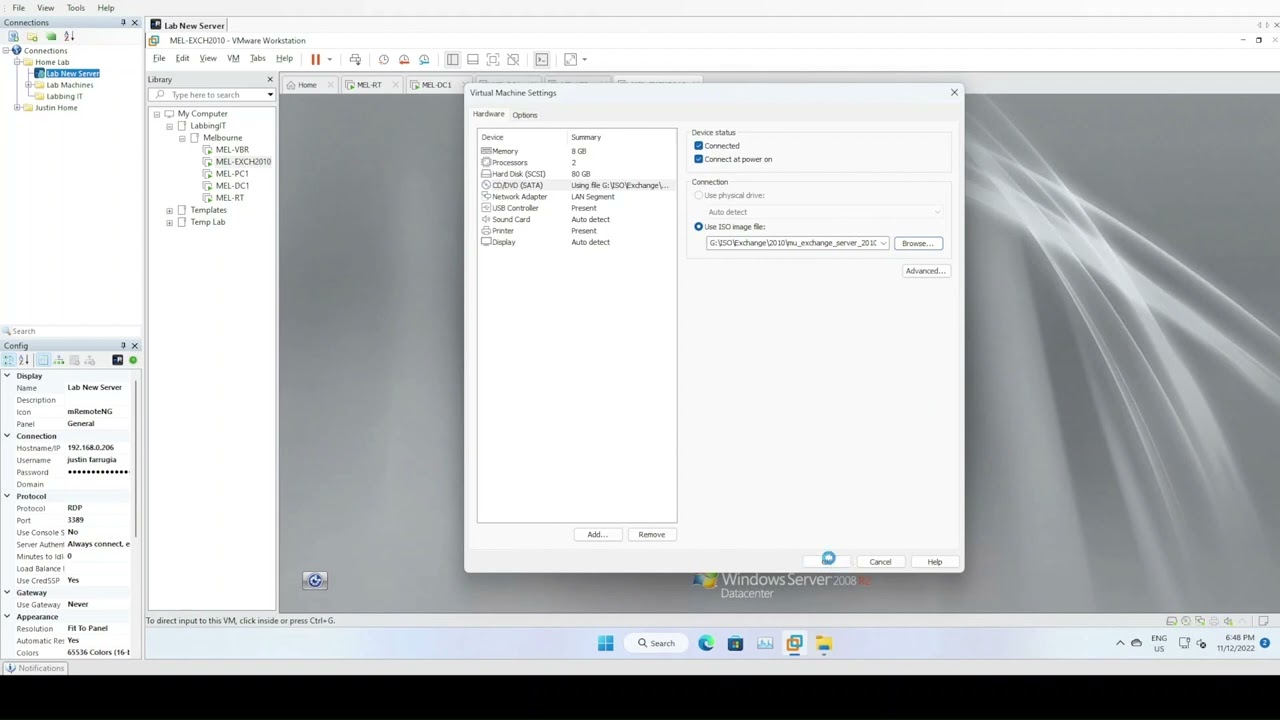This screenshot has height=720, width=1280.
Task: Click the alphabetical sort icon in Config panel
Action: tap(24, 360)
